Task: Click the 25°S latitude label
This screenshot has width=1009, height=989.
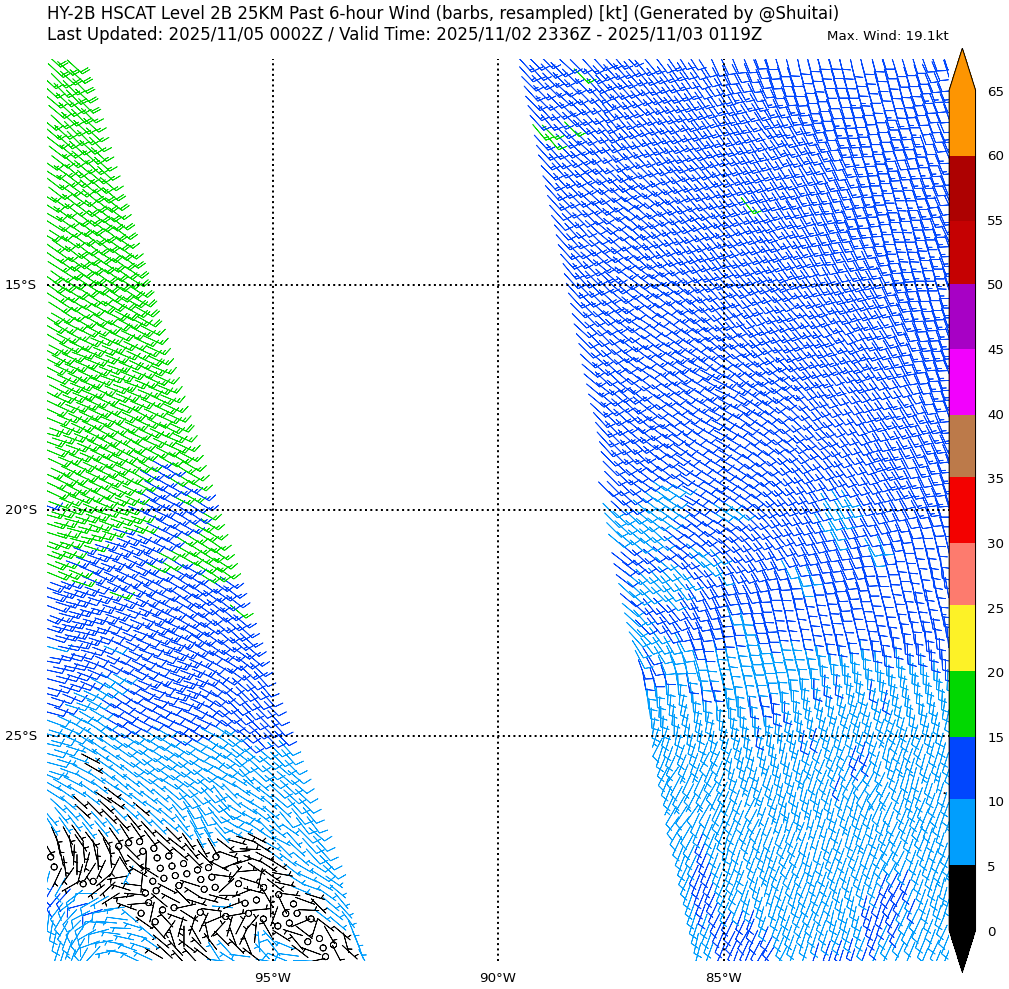Action: 20,736
